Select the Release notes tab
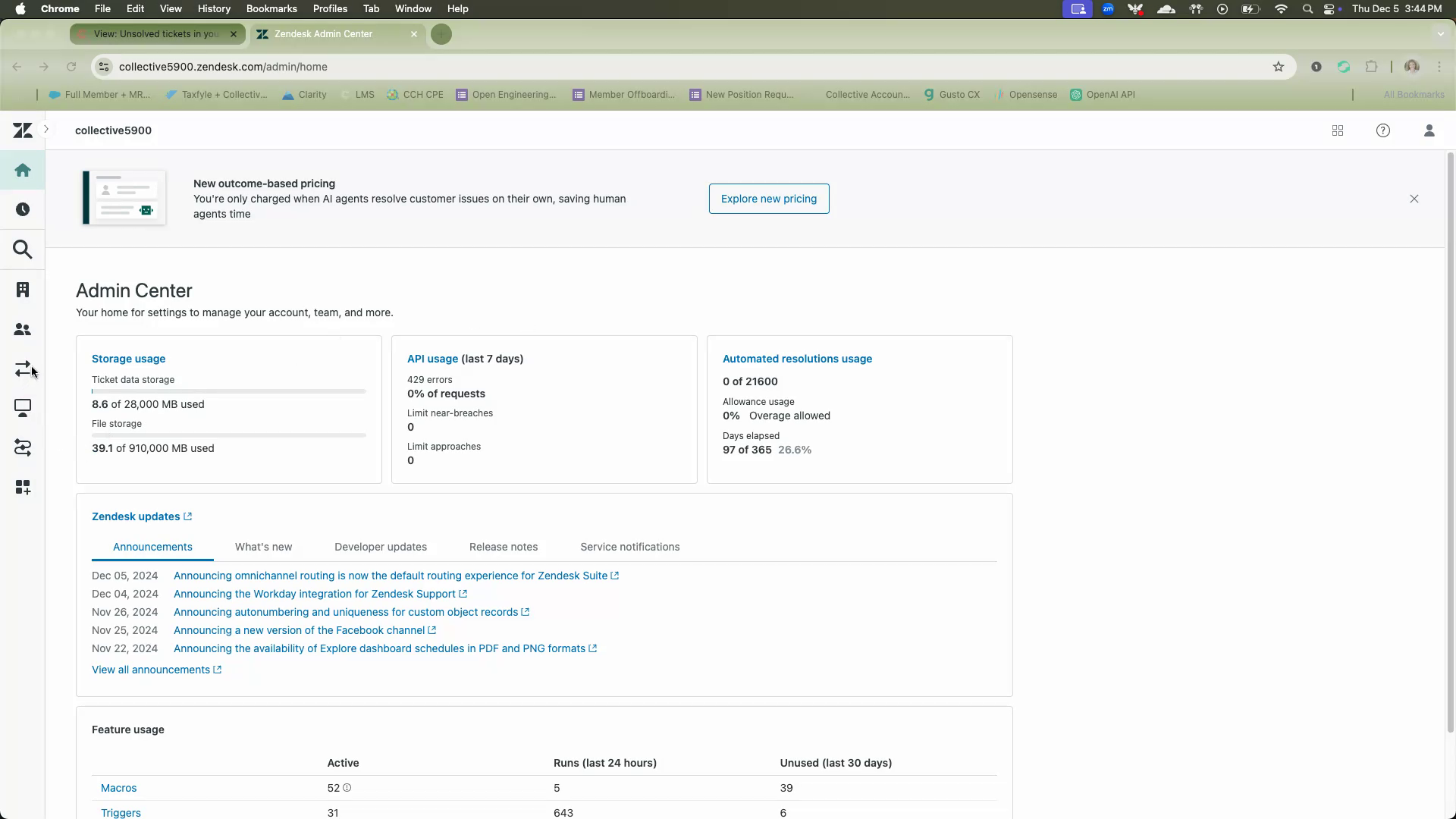 click(504, 547)
